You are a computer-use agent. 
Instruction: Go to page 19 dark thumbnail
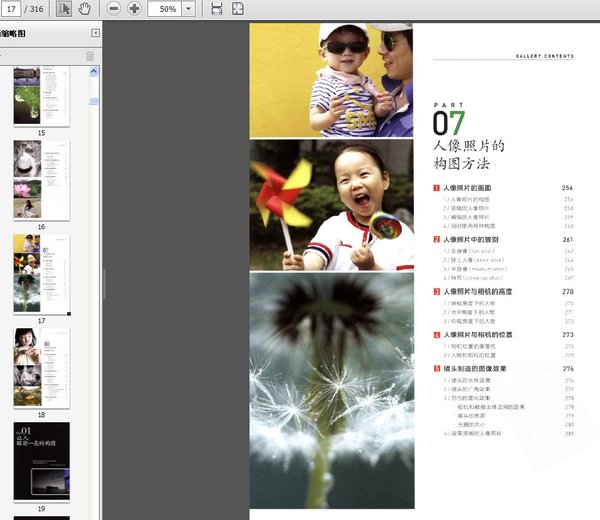pyautogui.click(x=41, y=460)
